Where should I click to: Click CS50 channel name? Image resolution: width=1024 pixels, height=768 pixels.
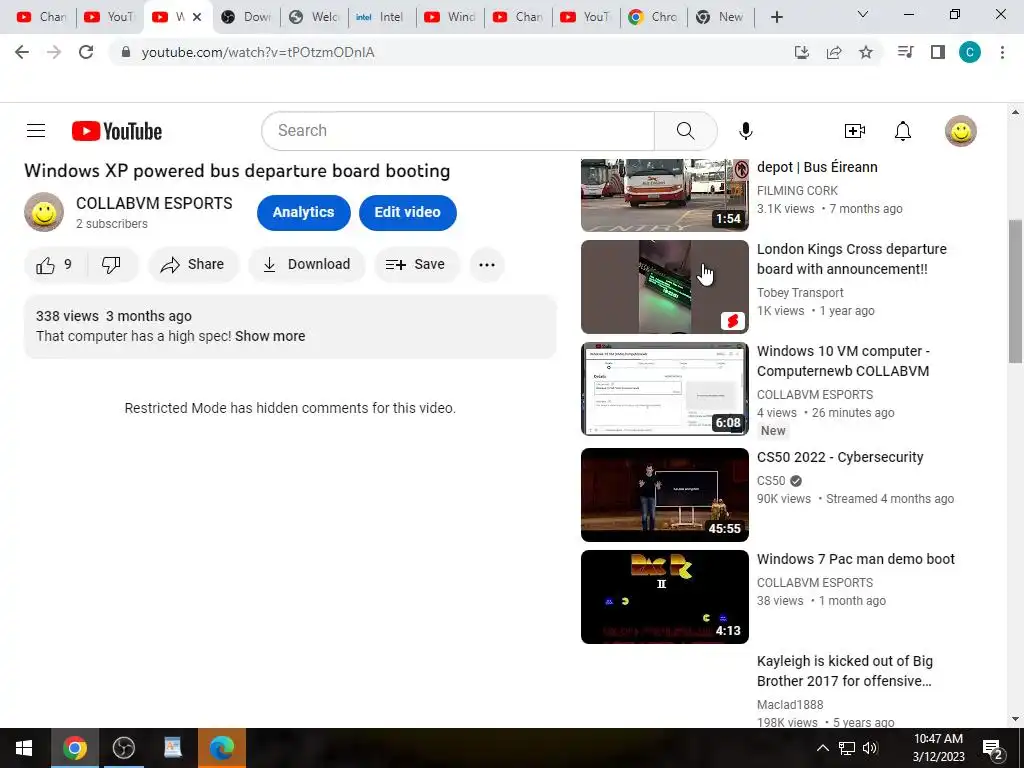(771, 481)
